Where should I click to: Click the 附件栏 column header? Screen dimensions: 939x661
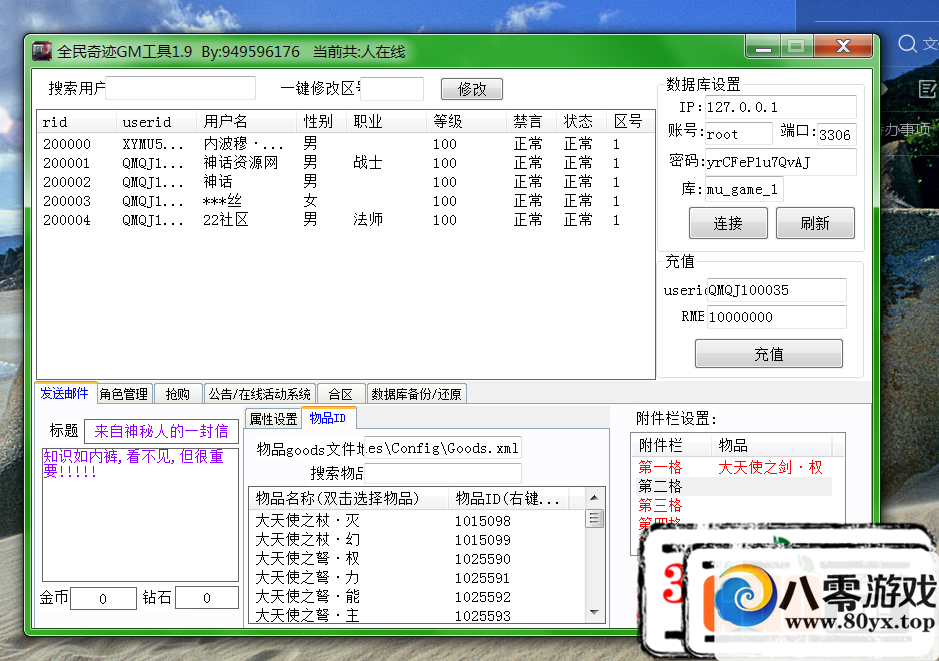tap(671, 445)
